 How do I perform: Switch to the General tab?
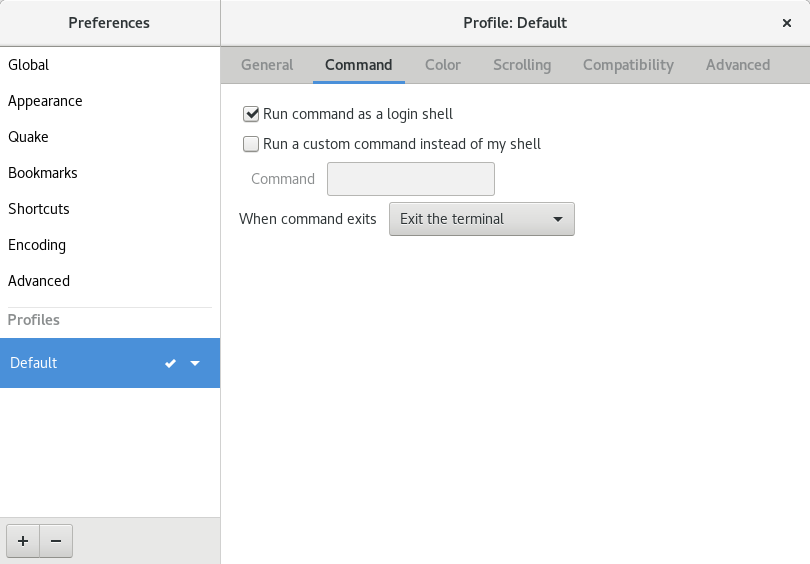pos(267,65)
